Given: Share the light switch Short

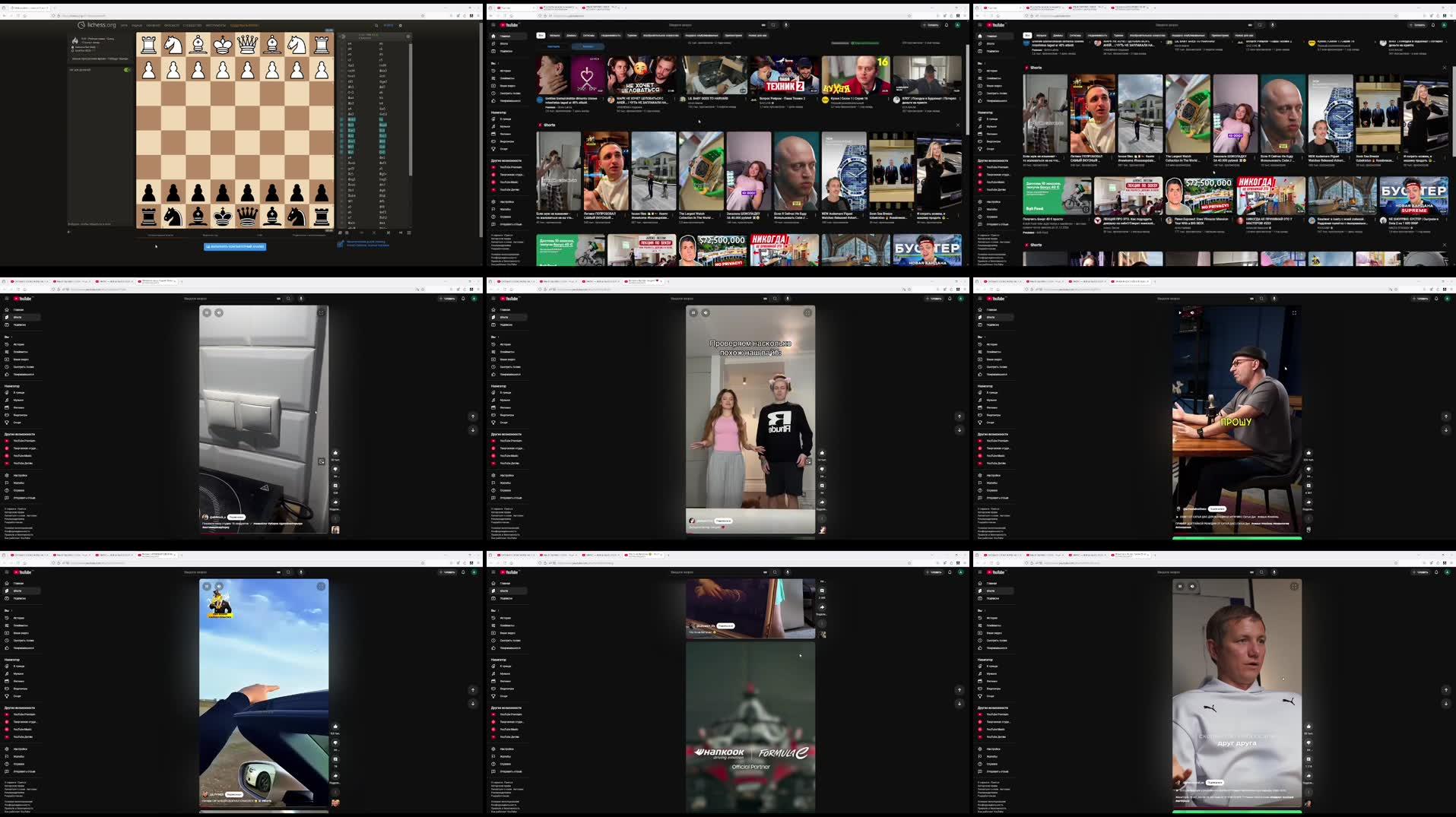Looking at the screenshot, I should click(x=335, y=502).
